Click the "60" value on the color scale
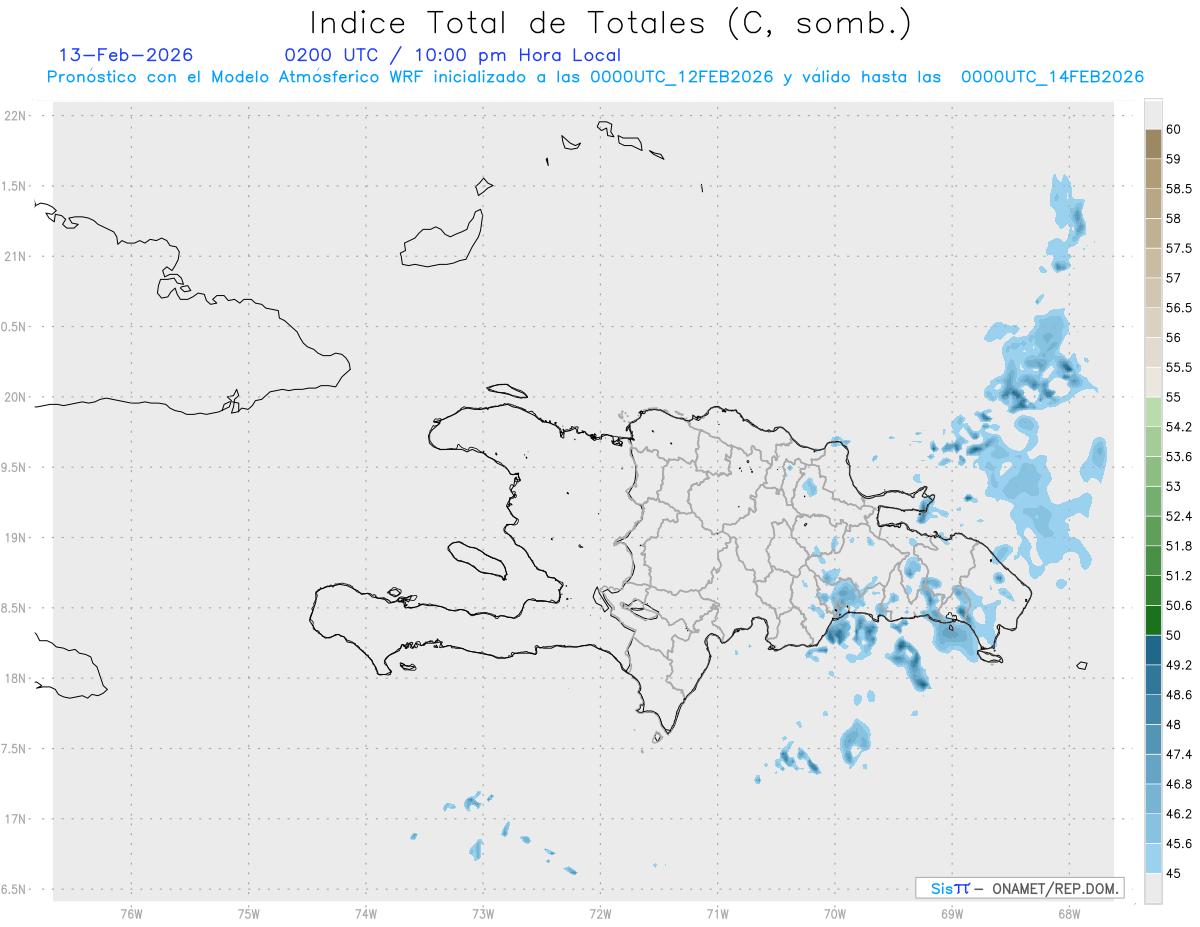Screen dimensions: 1200x927 (1174, 129)
